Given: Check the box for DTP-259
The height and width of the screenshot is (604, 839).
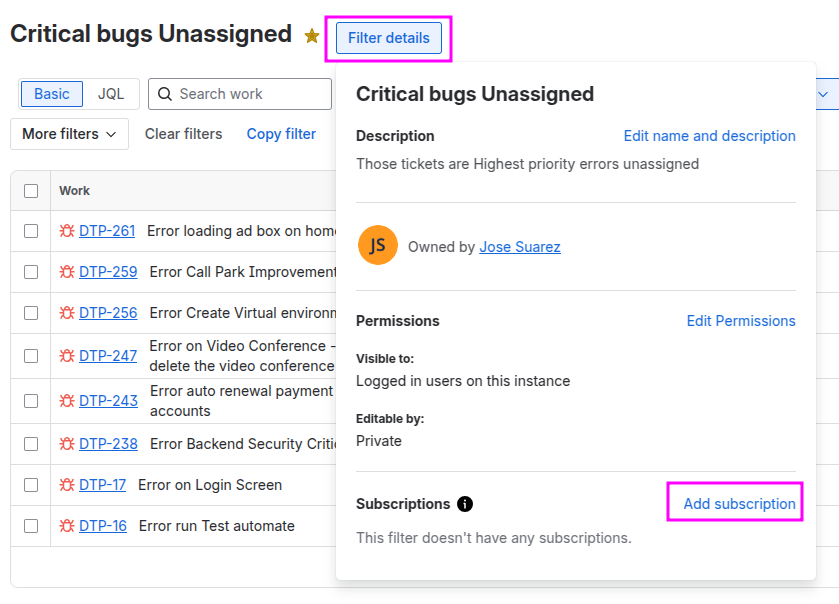Looking at the screenshot, I should 31,272.
